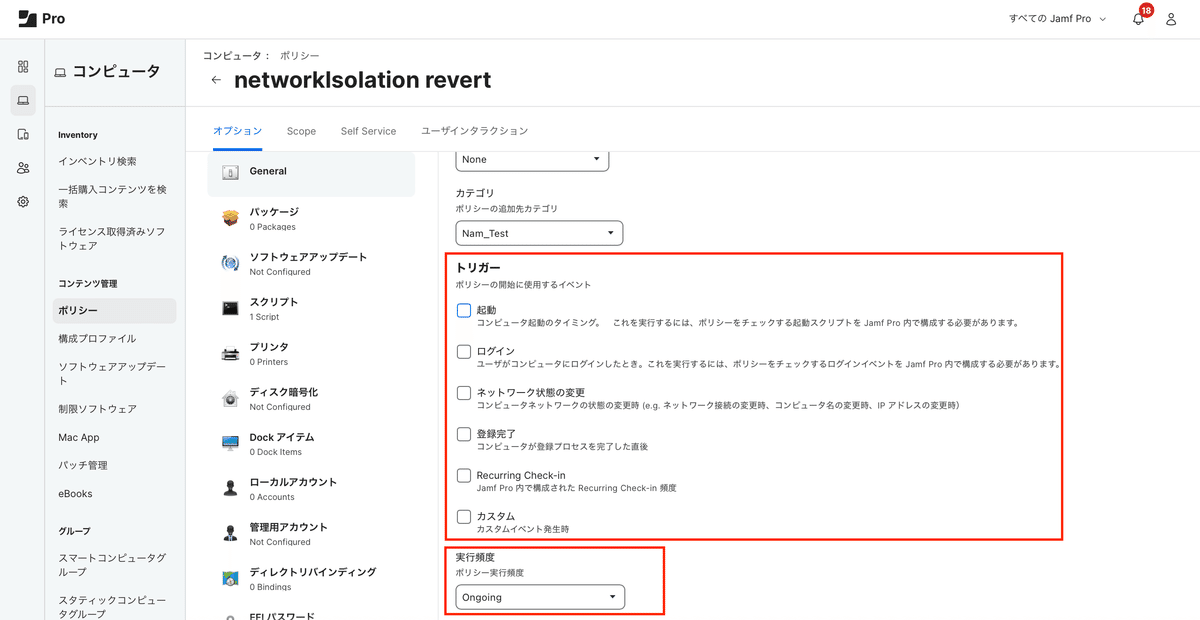Open Mac App in sidebar
The height and width of the screenshot is (620, 1200).
(79, 437)
